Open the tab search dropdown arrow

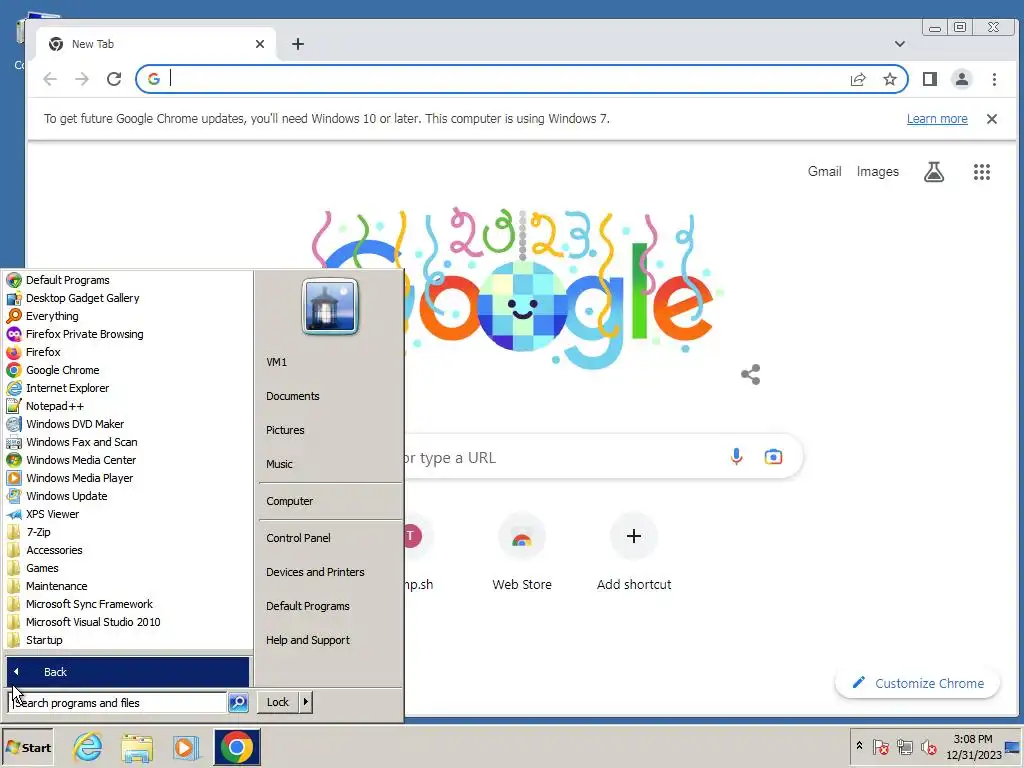900,44
